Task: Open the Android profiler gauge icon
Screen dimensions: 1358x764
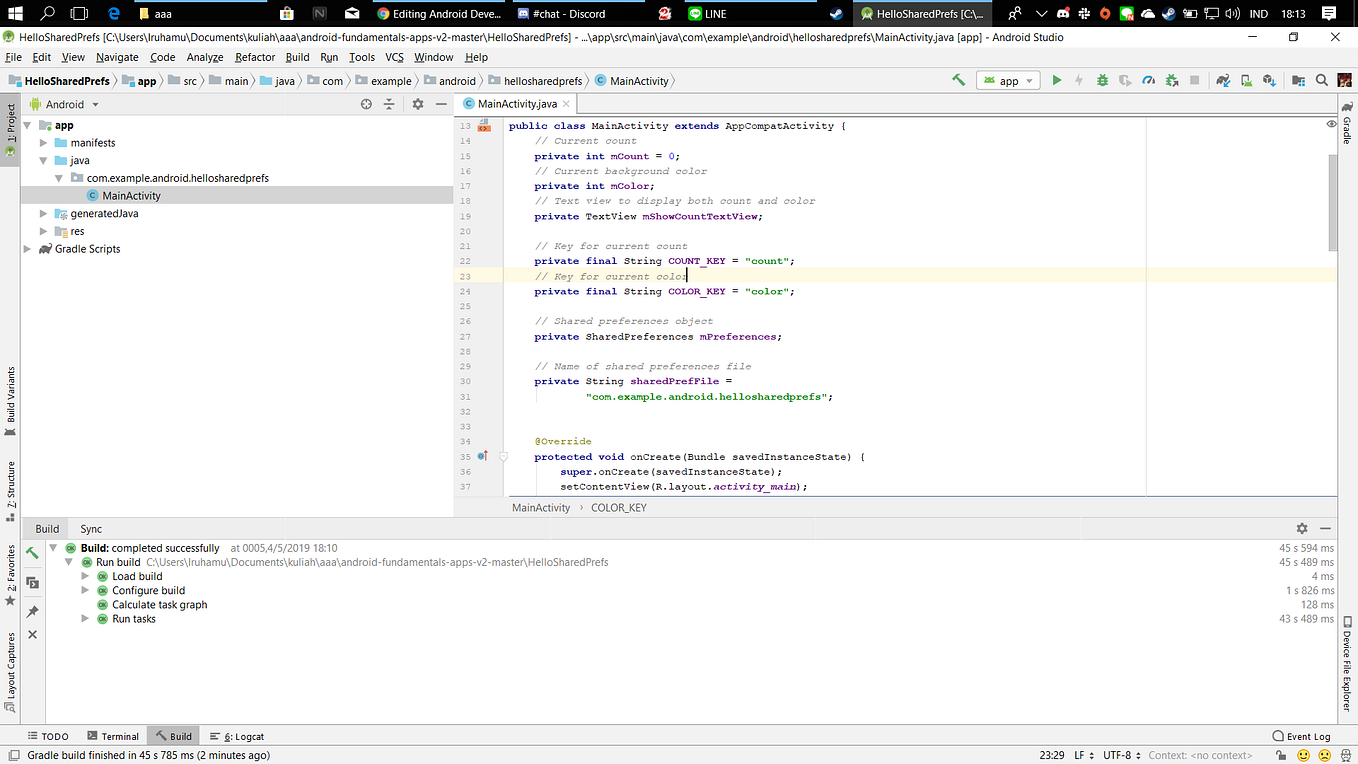Action: click(x=1148, y=81)
